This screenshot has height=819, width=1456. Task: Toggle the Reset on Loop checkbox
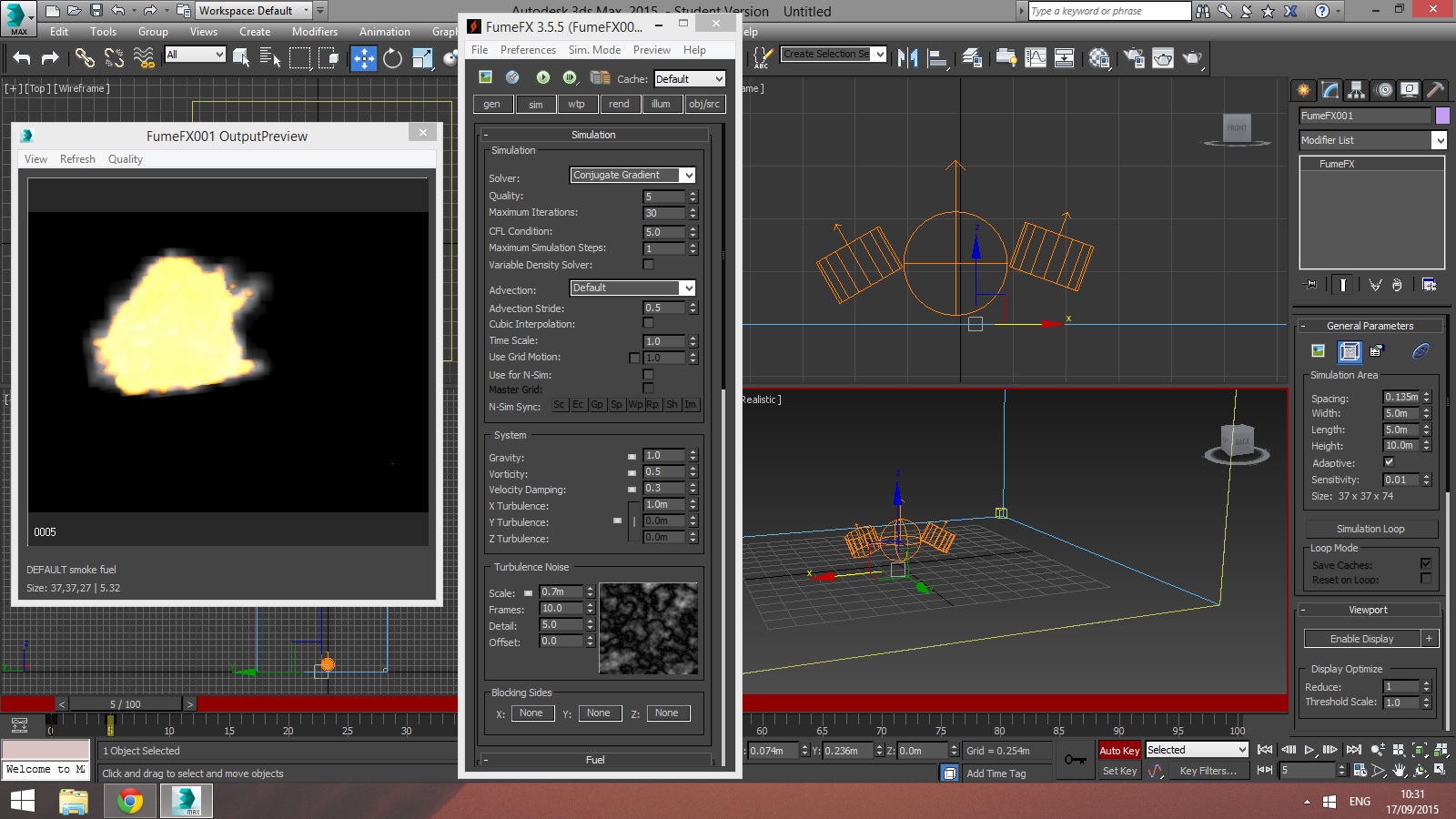pos(1426,579)
